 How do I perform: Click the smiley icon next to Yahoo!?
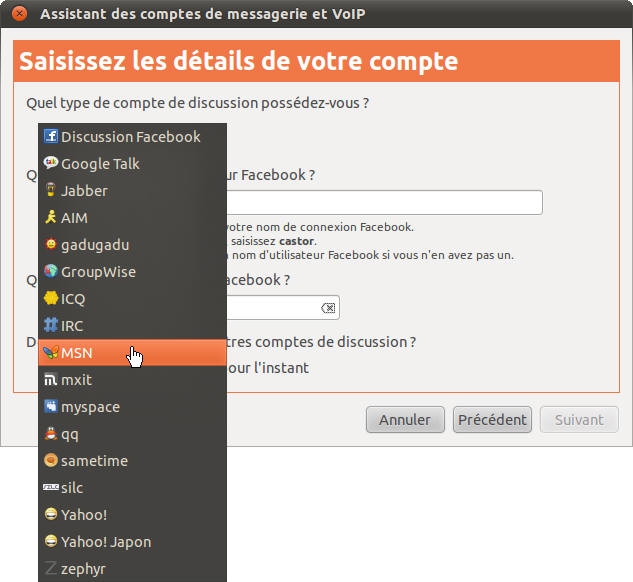point(51,514)
